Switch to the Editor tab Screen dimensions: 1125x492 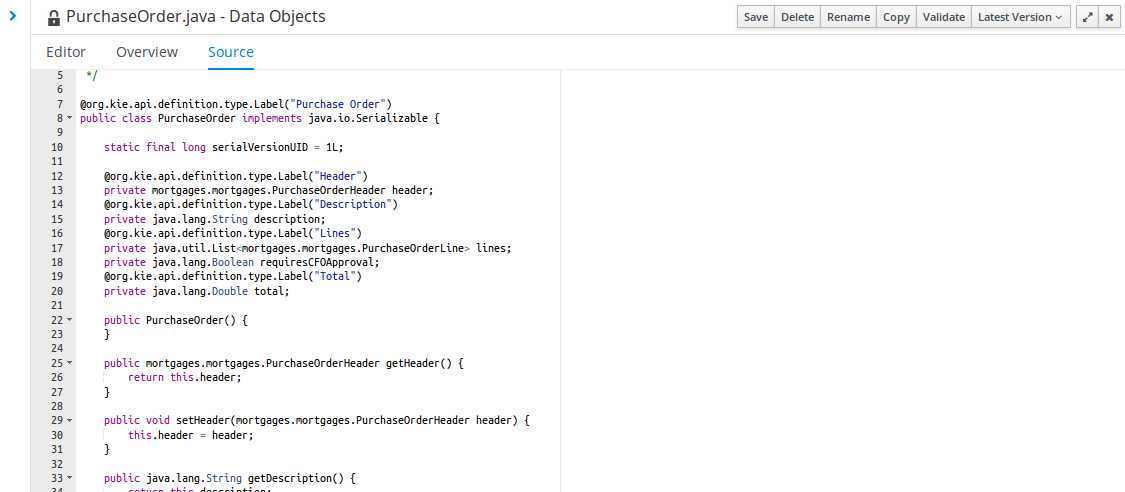[x=66, y=52]
